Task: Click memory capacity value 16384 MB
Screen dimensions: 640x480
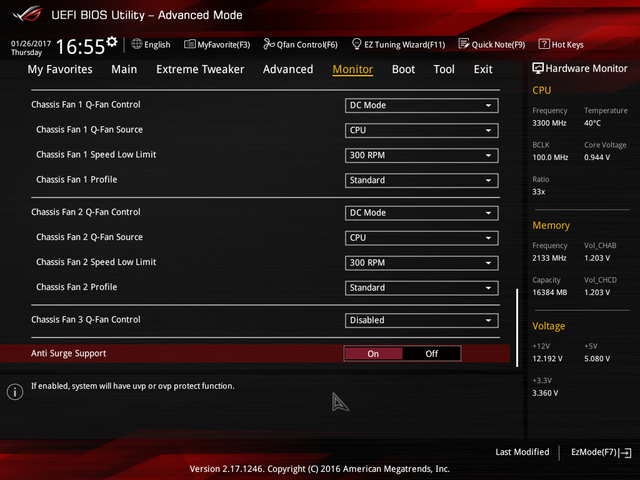Action: (549, 293)
